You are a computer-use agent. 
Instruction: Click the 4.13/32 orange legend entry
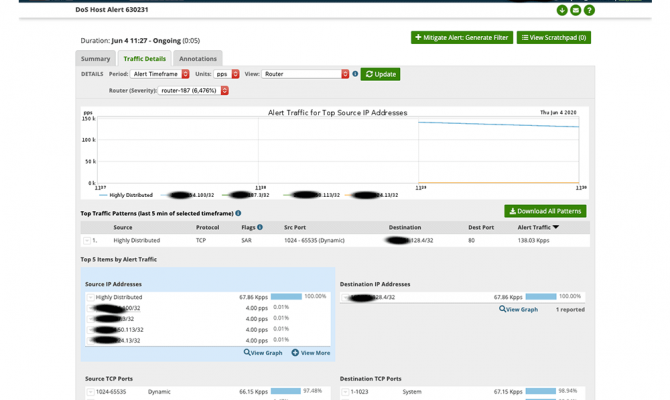coord(371,195)
